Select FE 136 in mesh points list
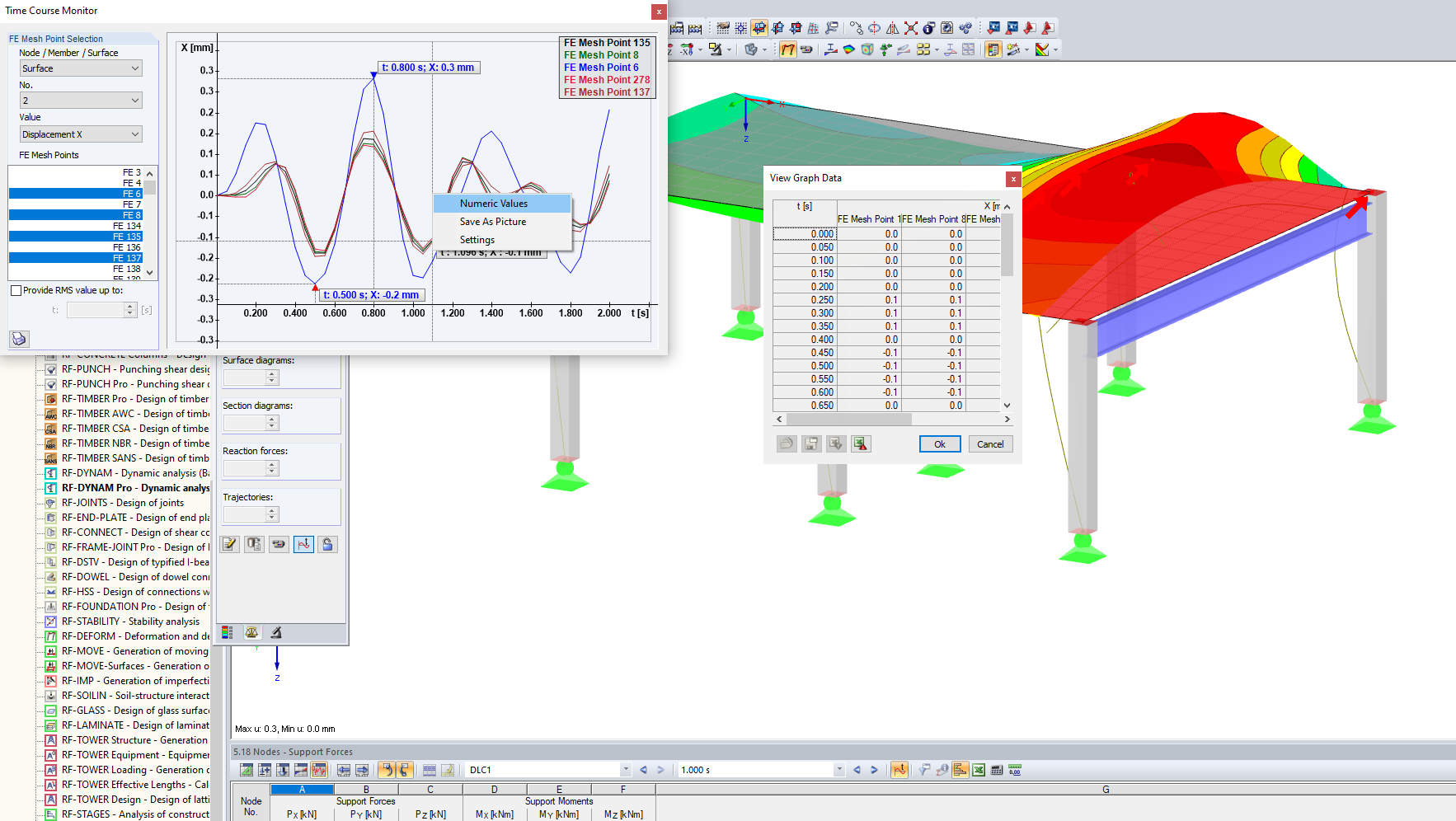1456x821 pixels. coord(76,247)
